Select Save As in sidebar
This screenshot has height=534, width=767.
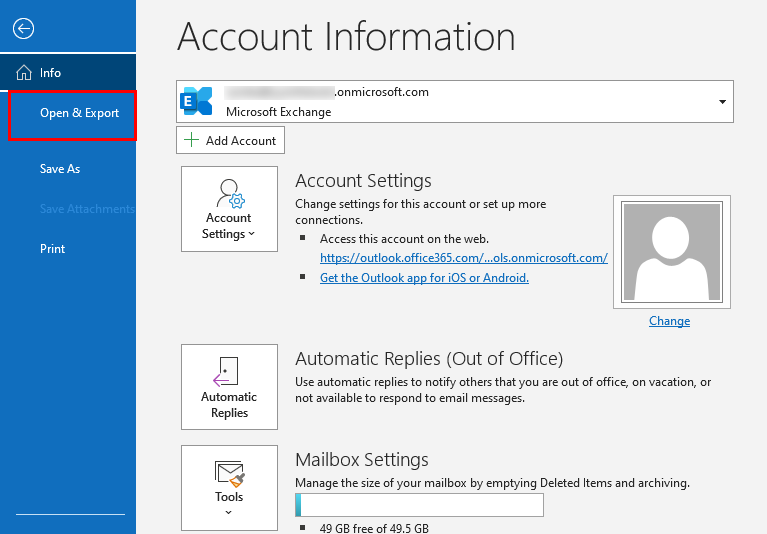click(x=60, y=169)
